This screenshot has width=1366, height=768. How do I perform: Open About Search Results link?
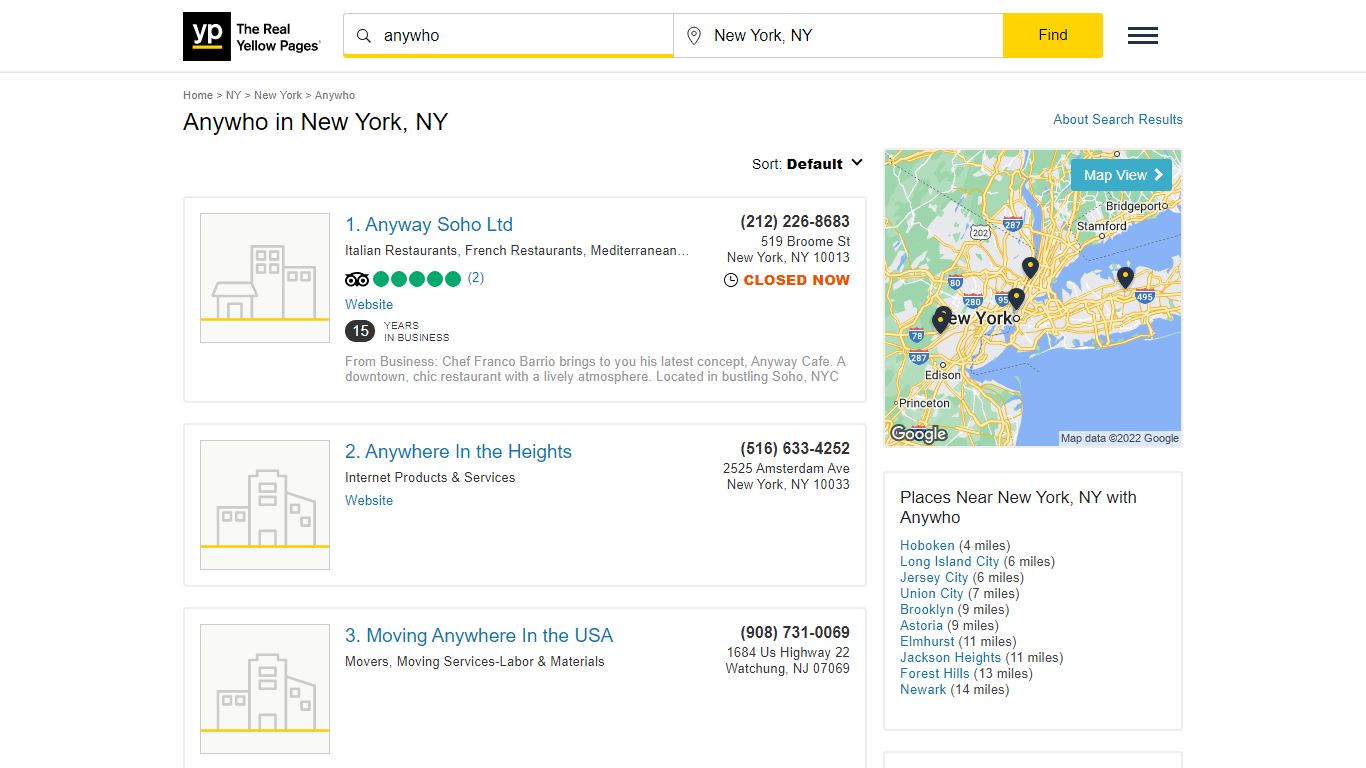(x=1118, y=119)
